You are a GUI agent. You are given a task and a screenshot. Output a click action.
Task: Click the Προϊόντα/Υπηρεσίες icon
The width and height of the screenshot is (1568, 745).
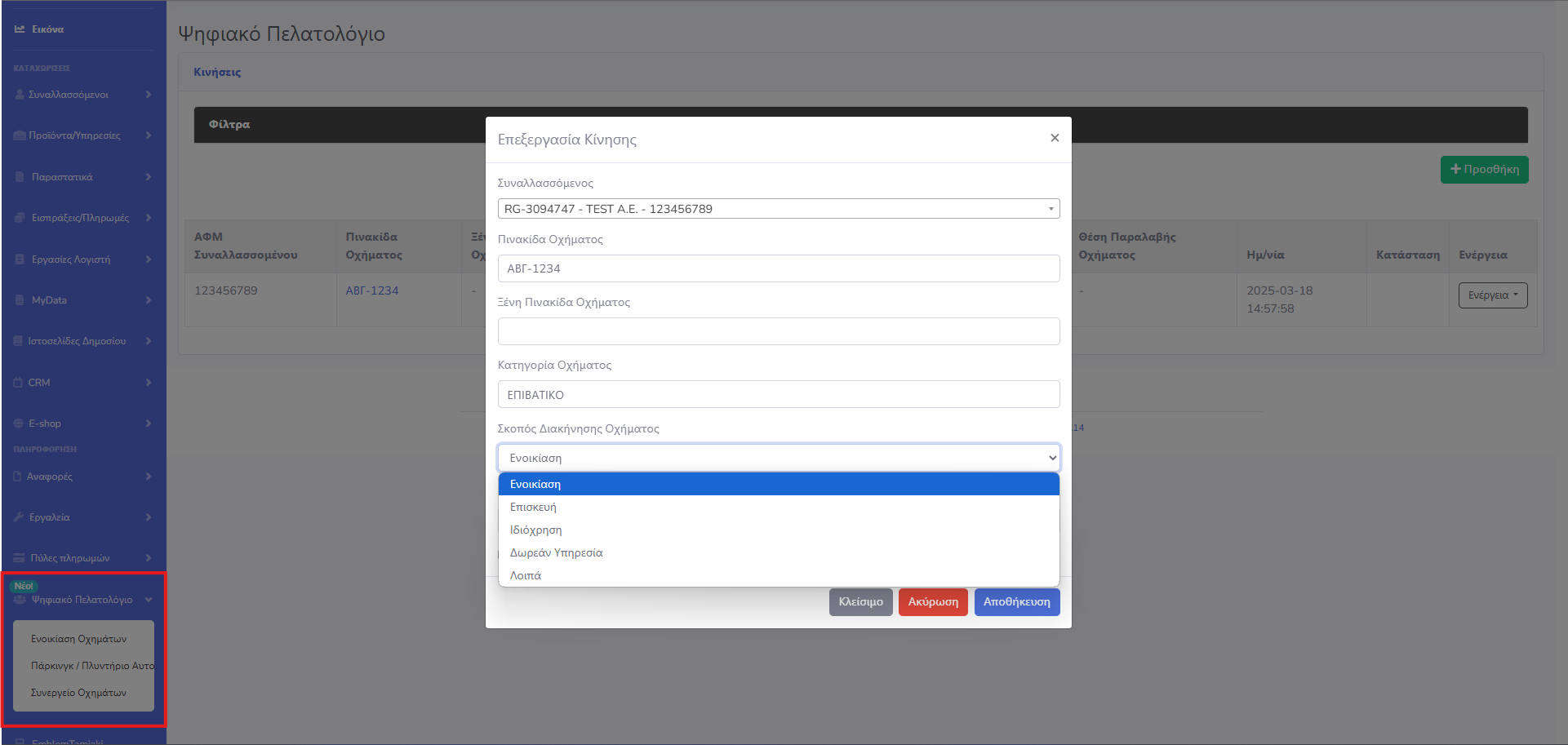pyautogui.click(x=20, y=135)
